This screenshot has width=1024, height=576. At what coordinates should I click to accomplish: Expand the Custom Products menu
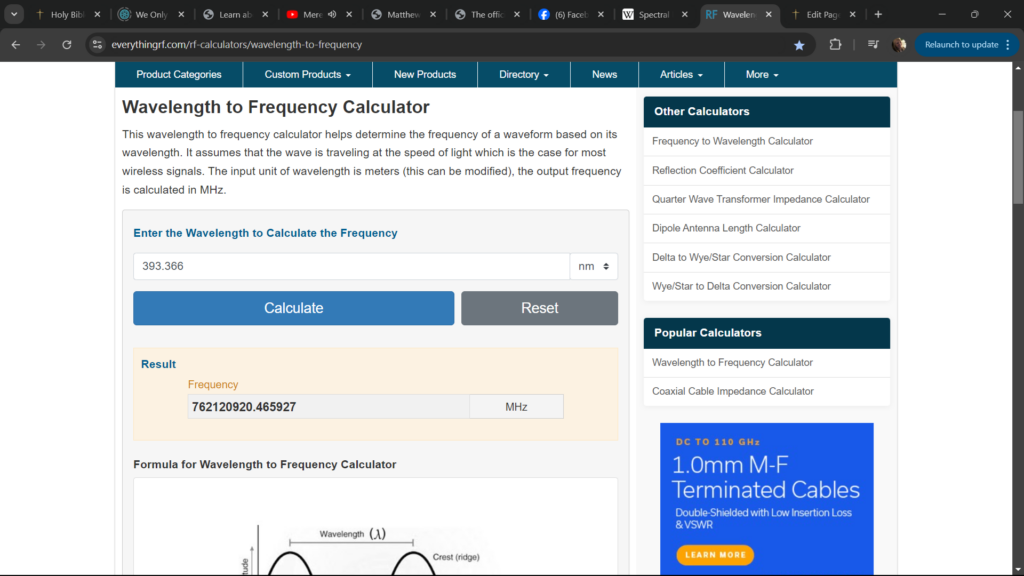coord(307,75)
